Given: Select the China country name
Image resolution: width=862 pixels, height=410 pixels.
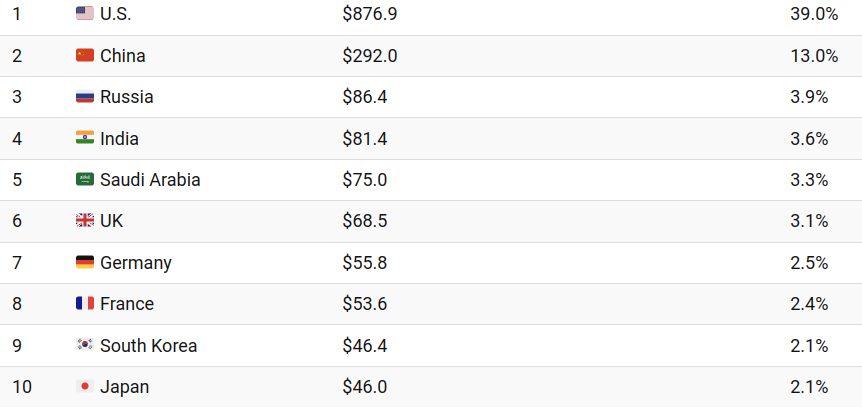Looking at the screenshot, I should pyautogui.click(x=122, y=56).
